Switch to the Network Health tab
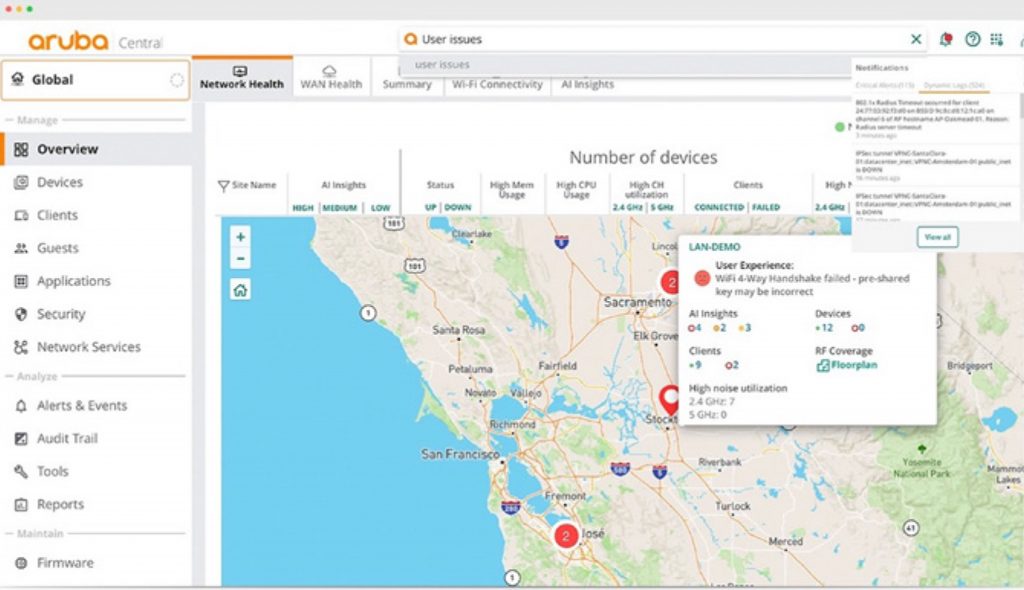Viewport: 1024px width, 590px height. [242, 77]
